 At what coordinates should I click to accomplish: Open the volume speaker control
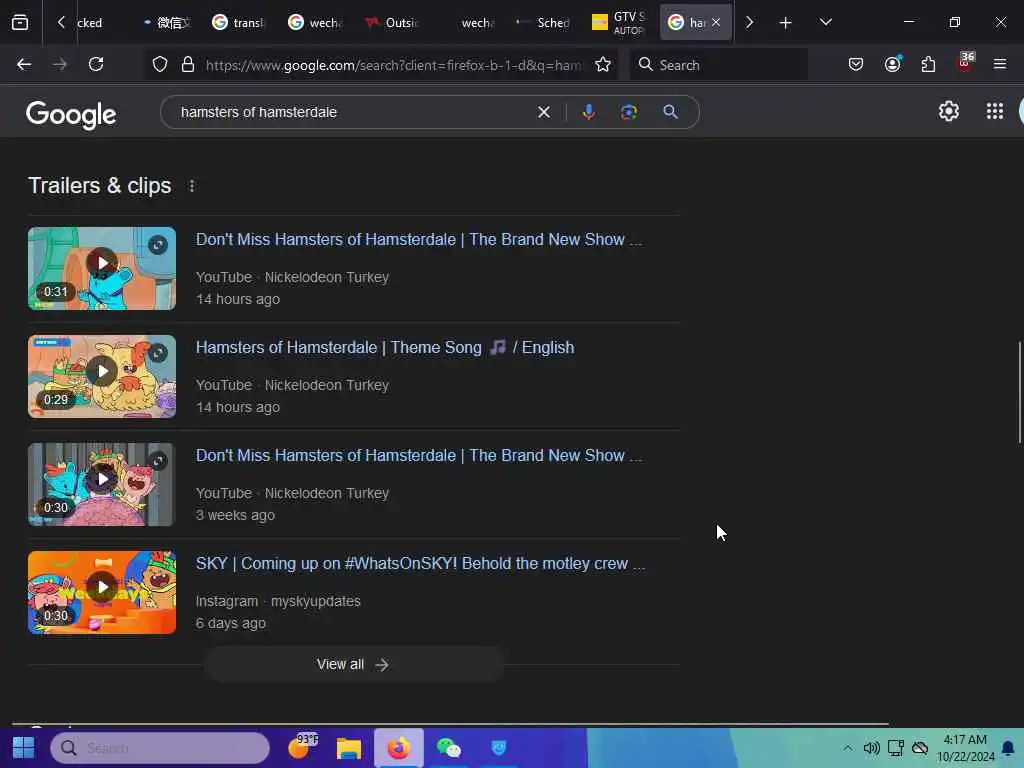(x=871, y=748)
